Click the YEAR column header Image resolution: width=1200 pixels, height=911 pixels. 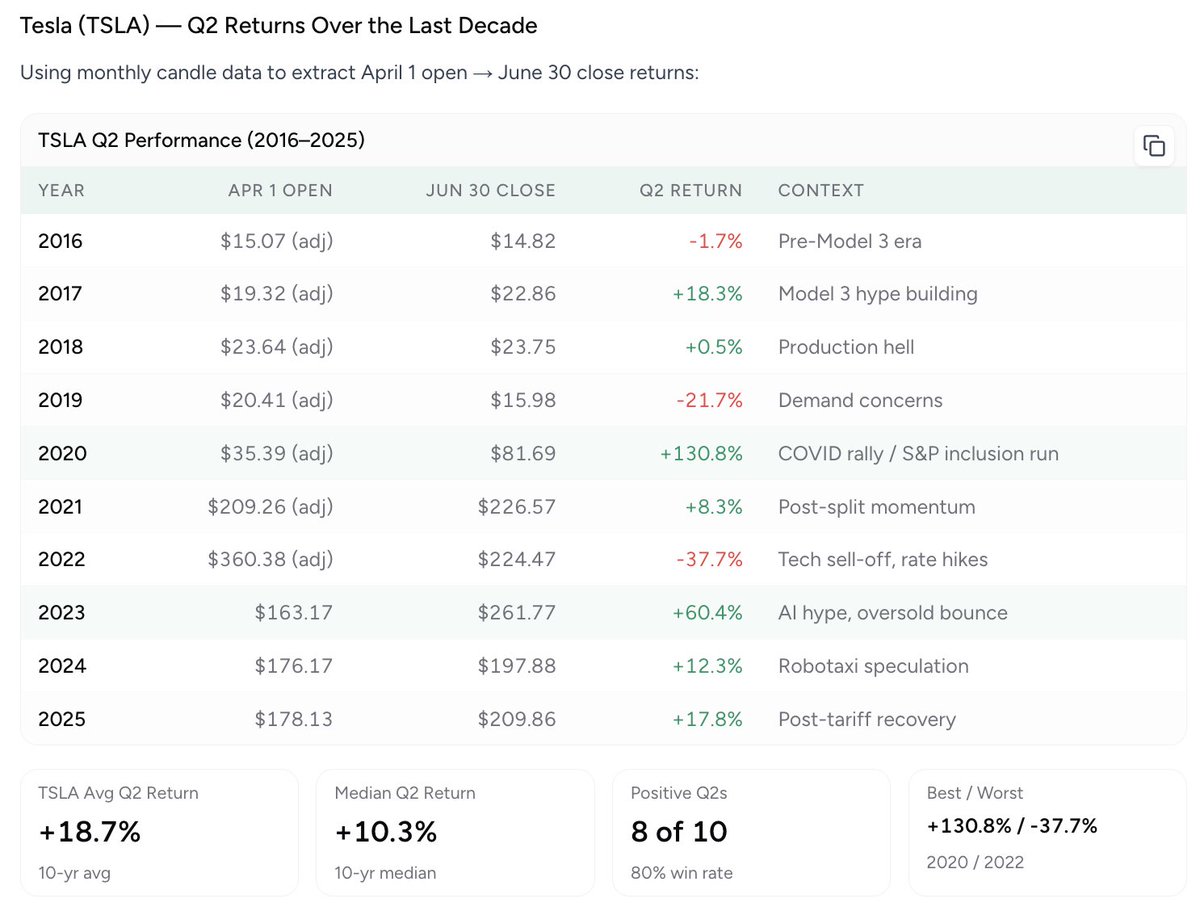(x=61, y=190)
